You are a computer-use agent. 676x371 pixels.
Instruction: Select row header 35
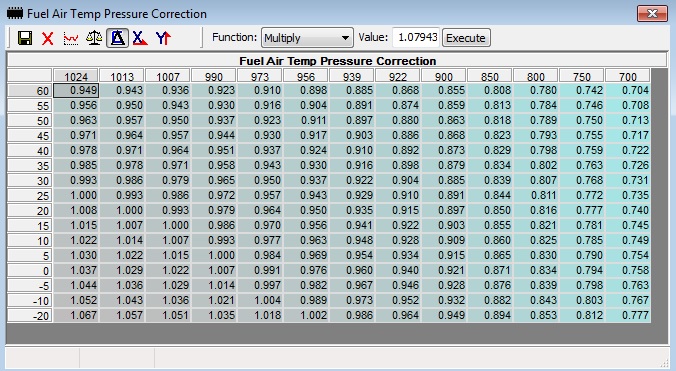[30, 166]
